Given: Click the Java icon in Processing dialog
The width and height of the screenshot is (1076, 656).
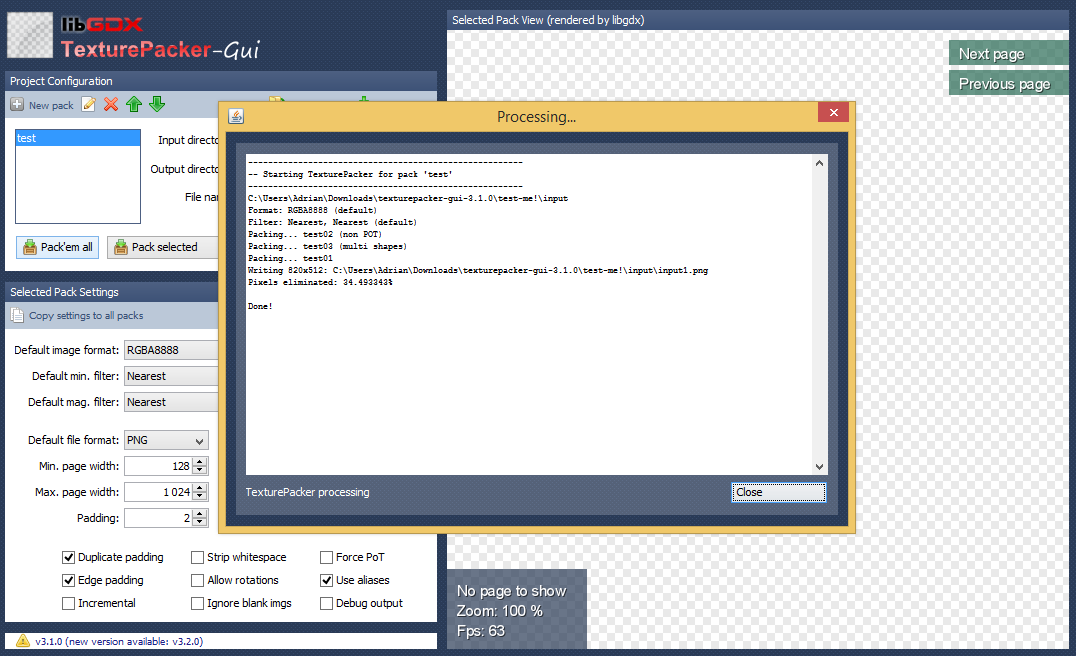Looking at the screenshot, I should [x=236, y=116].
